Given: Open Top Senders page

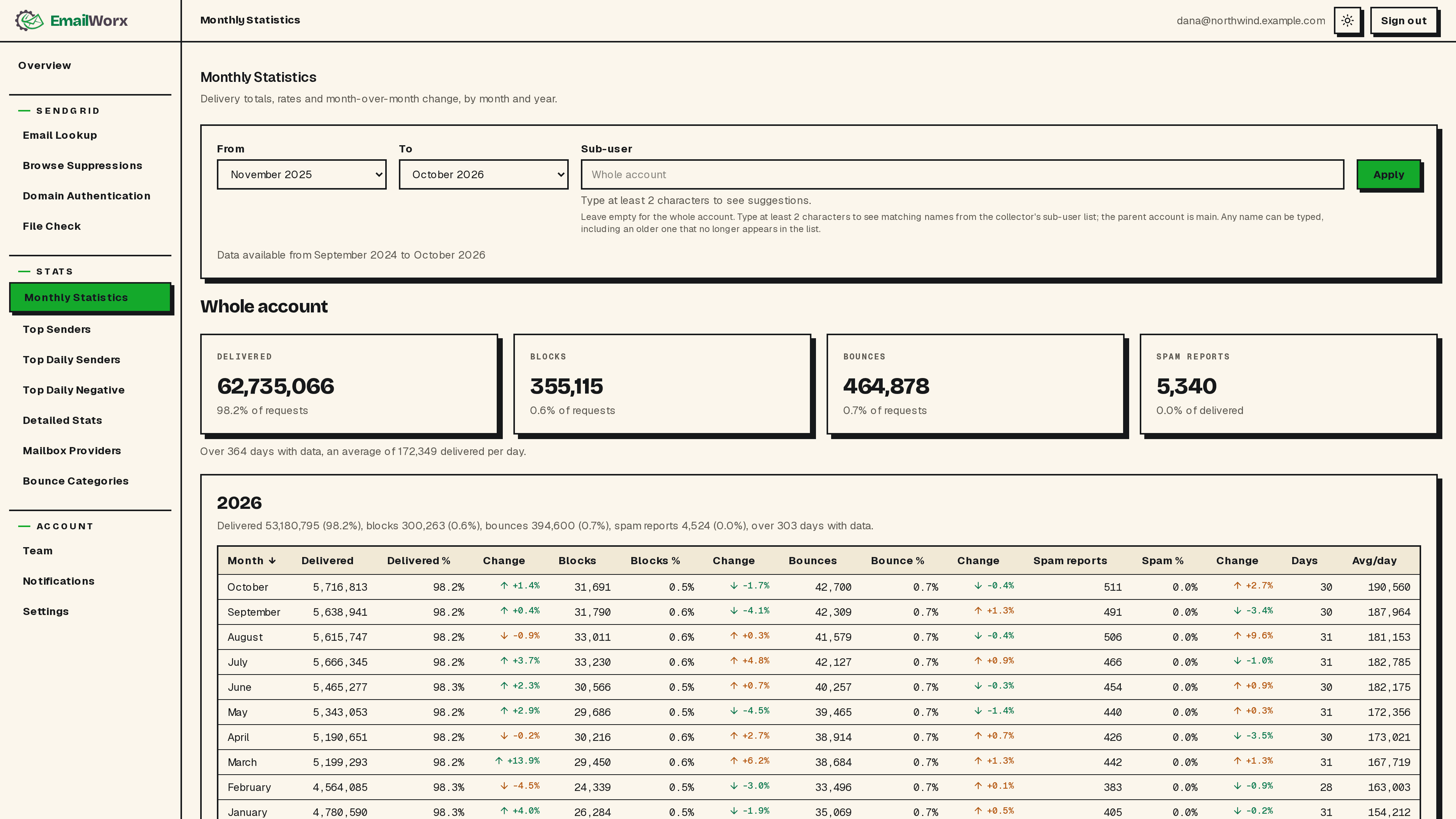Looking at the screenshot, I should click(x=56, y=329).
